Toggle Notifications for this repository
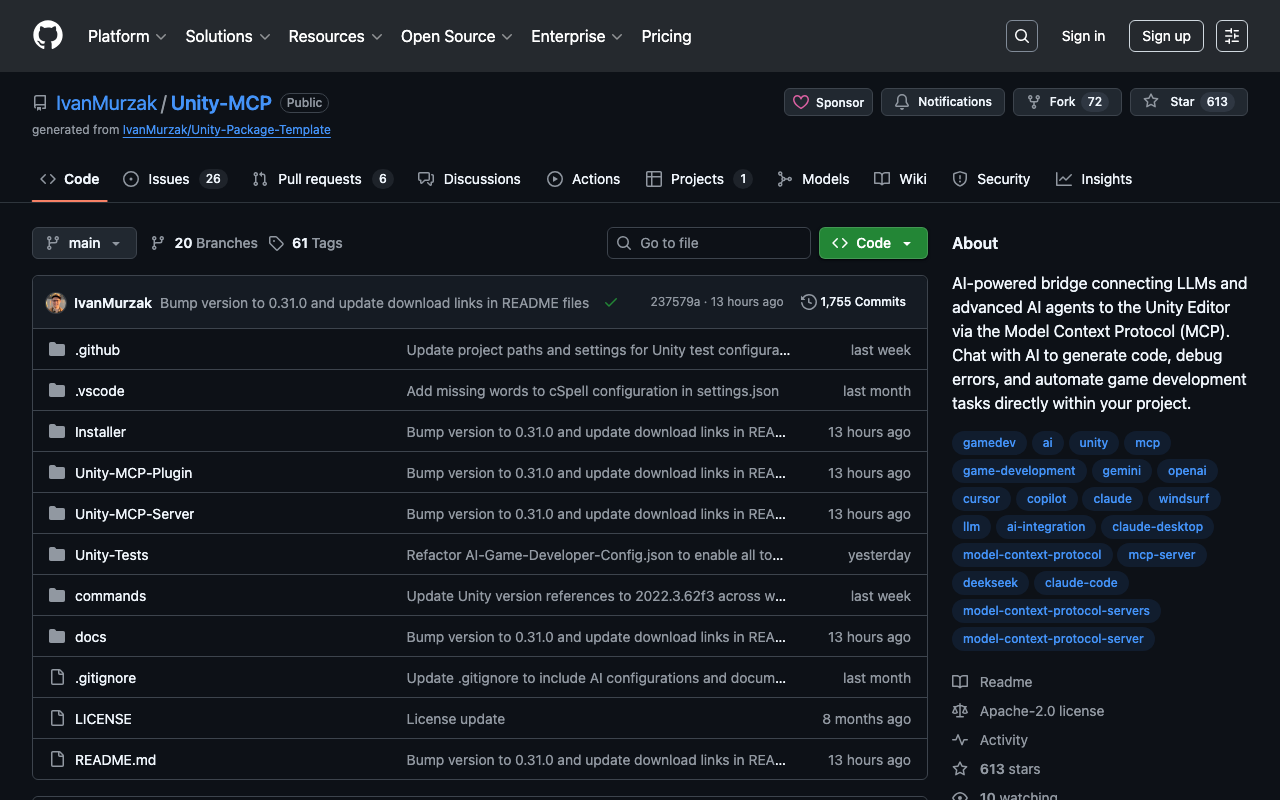1280x800 pixels. click(x=942, y=102)
